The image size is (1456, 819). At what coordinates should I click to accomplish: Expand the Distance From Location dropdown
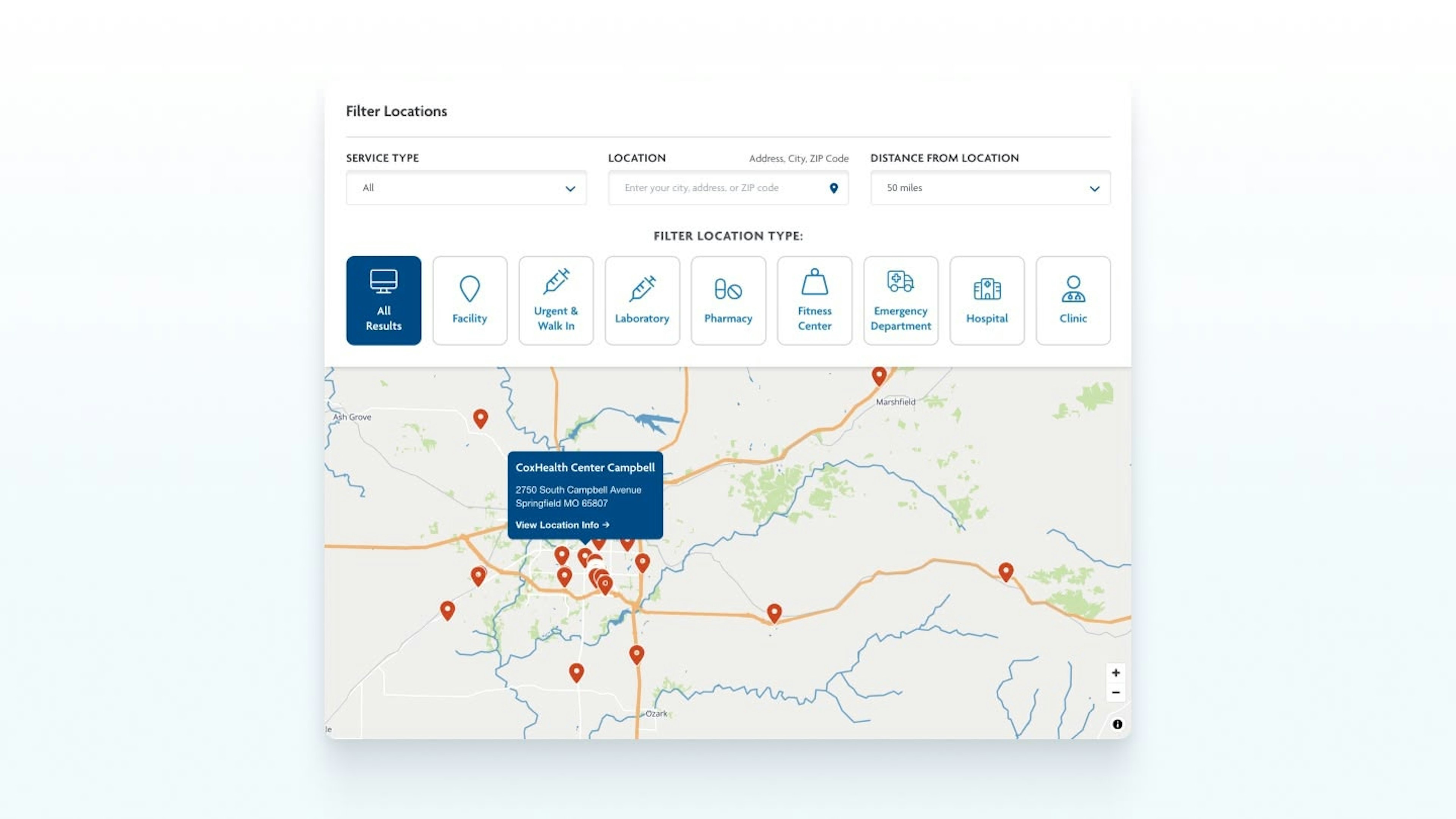click(x=990, y=188)
